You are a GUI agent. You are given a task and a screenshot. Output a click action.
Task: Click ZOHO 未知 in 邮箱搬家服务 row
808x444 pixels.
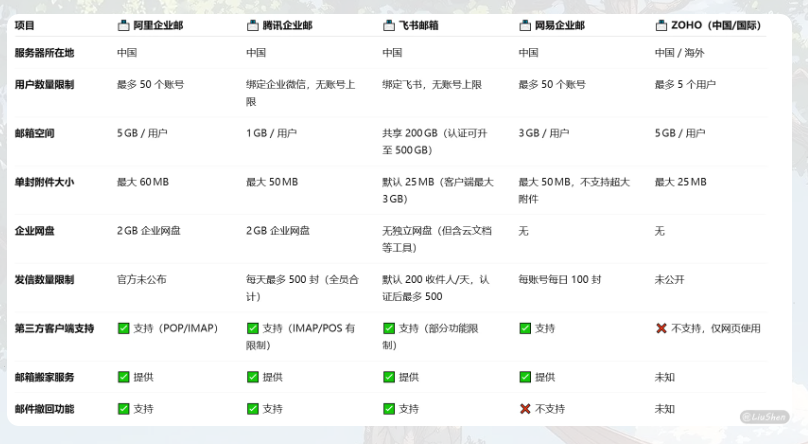tap(665, 377)
